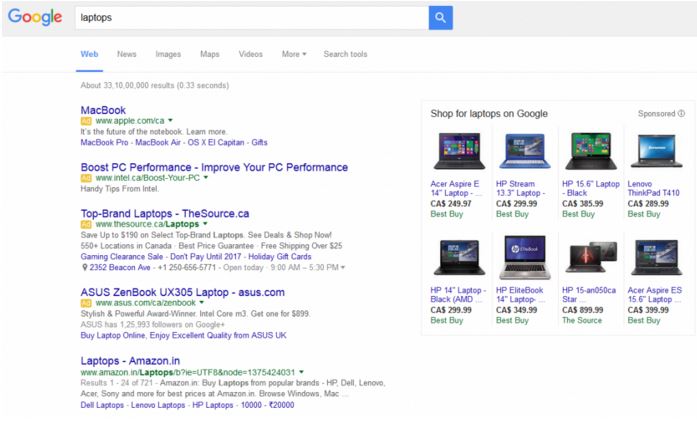Click the Shop for laptops on Google heading
697x421 pixels.
(489, 114)
